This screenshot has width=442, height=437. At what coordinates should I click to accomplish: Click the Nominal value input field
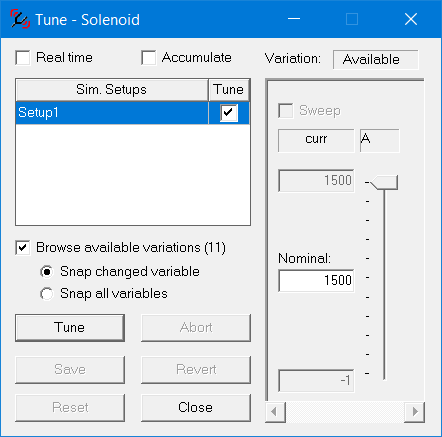[x=316, y=281]
